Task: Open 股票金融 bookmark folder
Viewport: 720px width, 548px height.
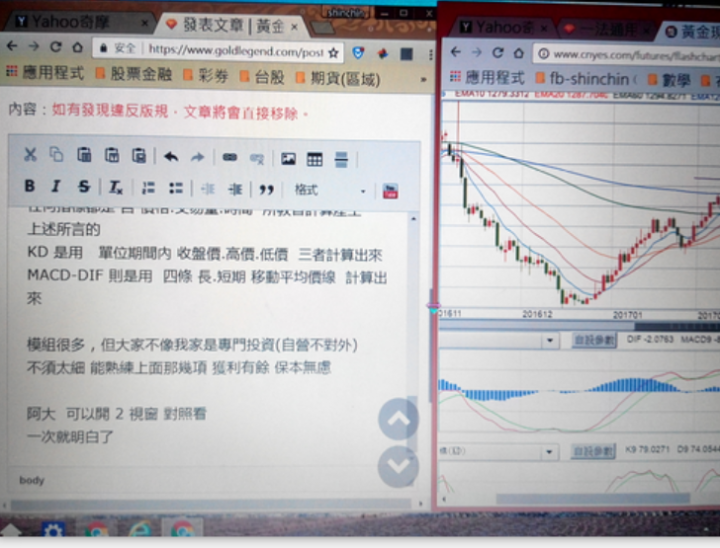Action: pyautogui.click(x=134, y=74)
